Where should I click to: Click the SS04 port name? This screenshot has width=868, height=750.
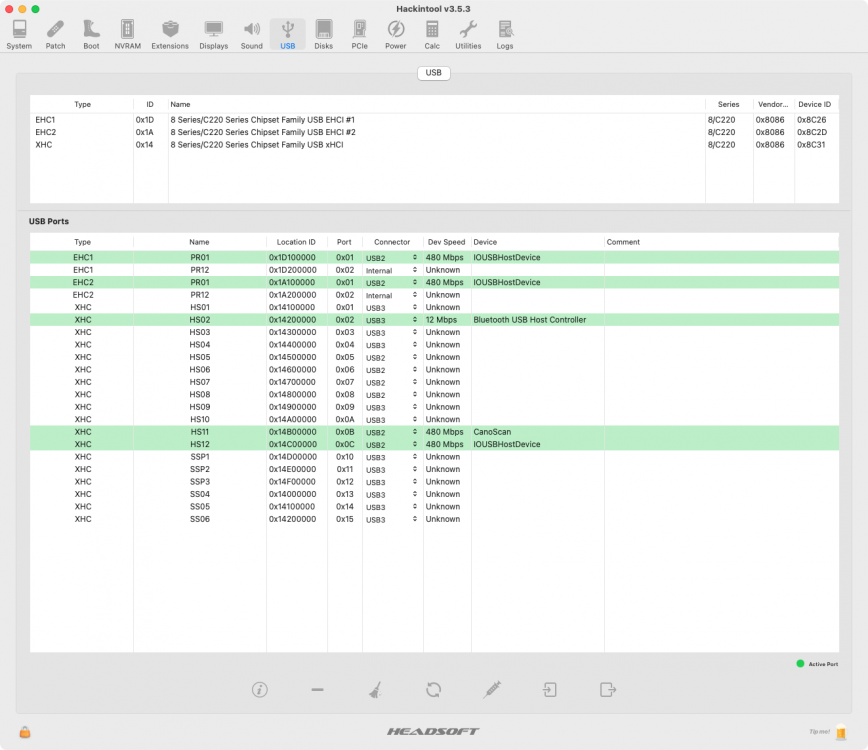click(x=200, y=494)
